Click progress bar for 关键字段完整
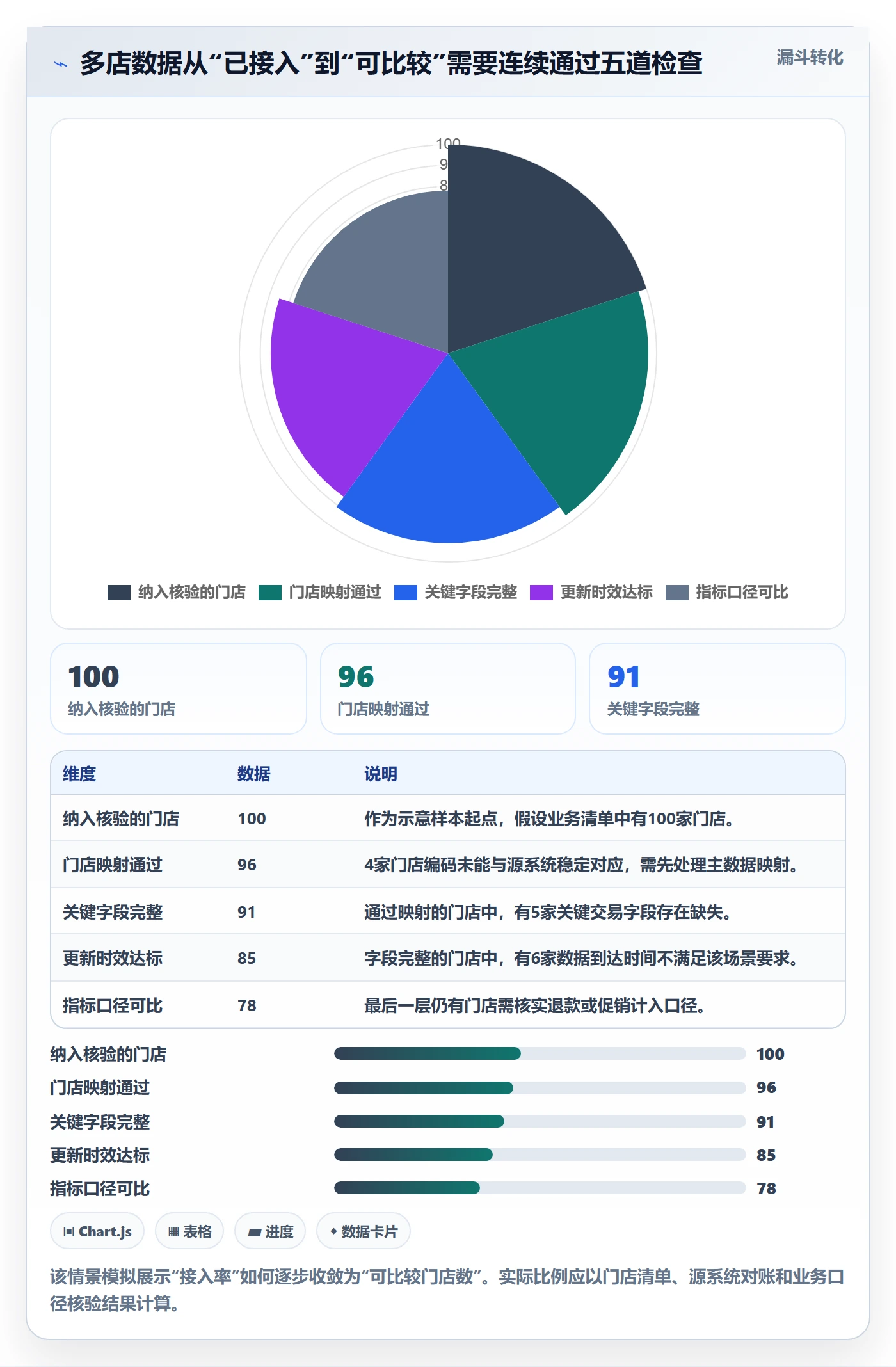Viewport: 896px width, 1367px height. [540, 1121]
